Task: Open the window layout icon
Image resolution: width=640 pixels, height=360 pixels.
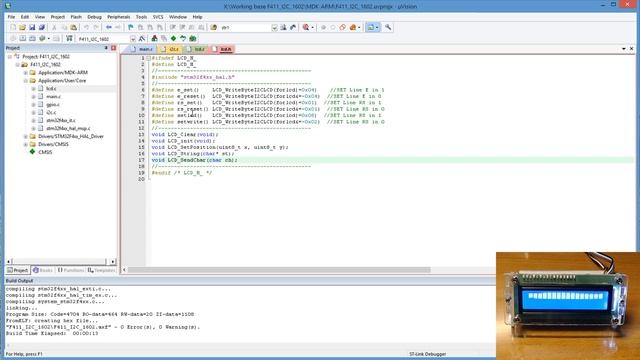Action: (x=371, y=27)
